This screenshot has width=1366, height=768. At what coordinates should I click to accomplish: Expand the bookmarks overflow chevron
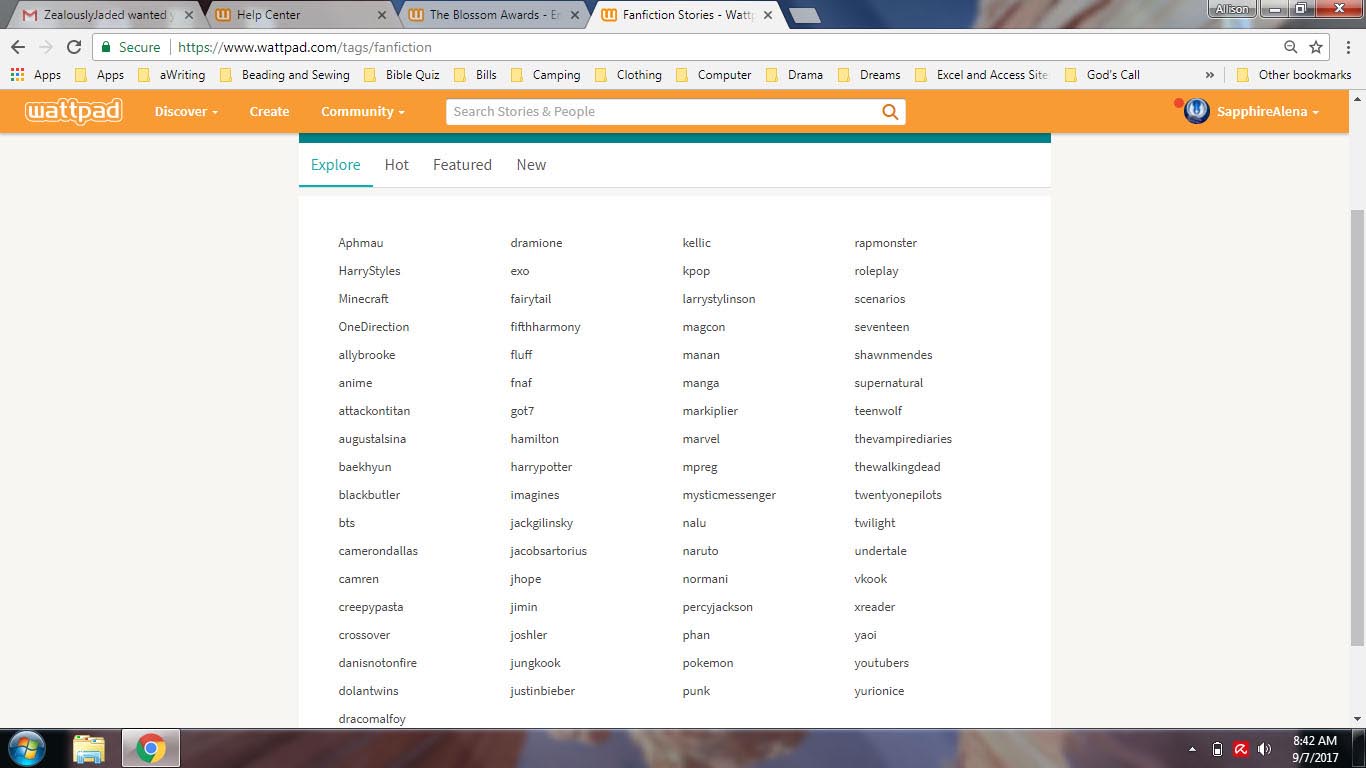[x=1210, y=75]
